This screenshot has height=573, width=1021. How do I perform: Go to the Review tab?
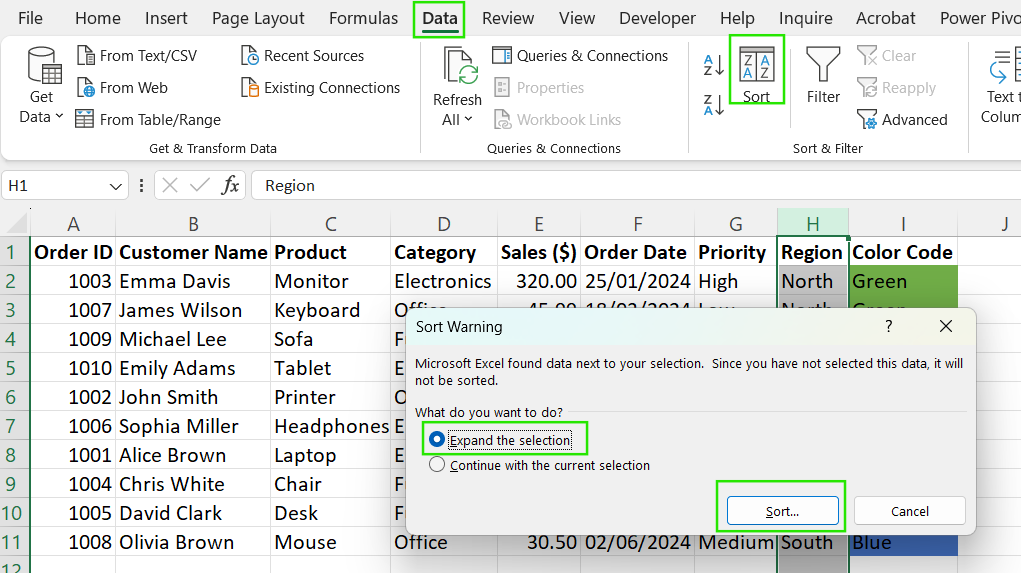508,18
